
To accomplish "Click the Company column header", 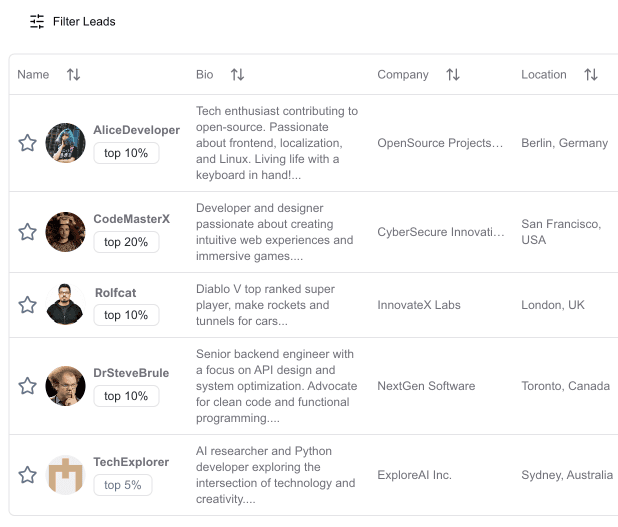I will [x=403, y=74].
